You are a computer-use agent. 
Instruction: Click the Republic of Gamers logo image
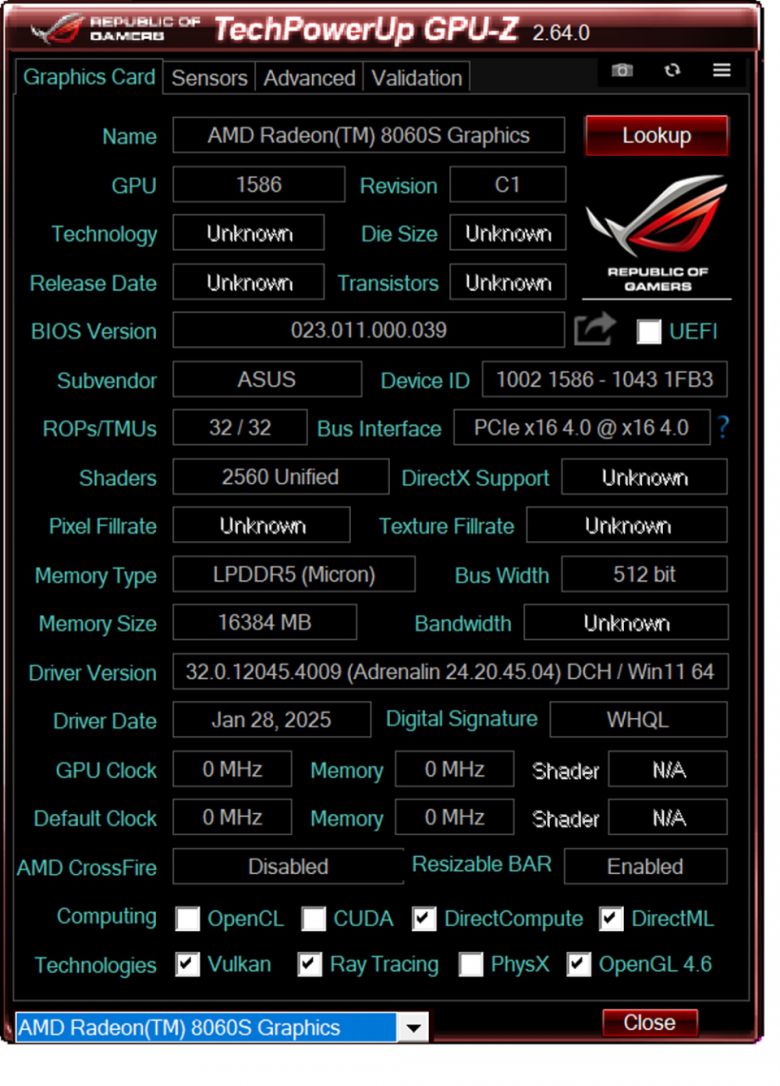coord(657,233)
